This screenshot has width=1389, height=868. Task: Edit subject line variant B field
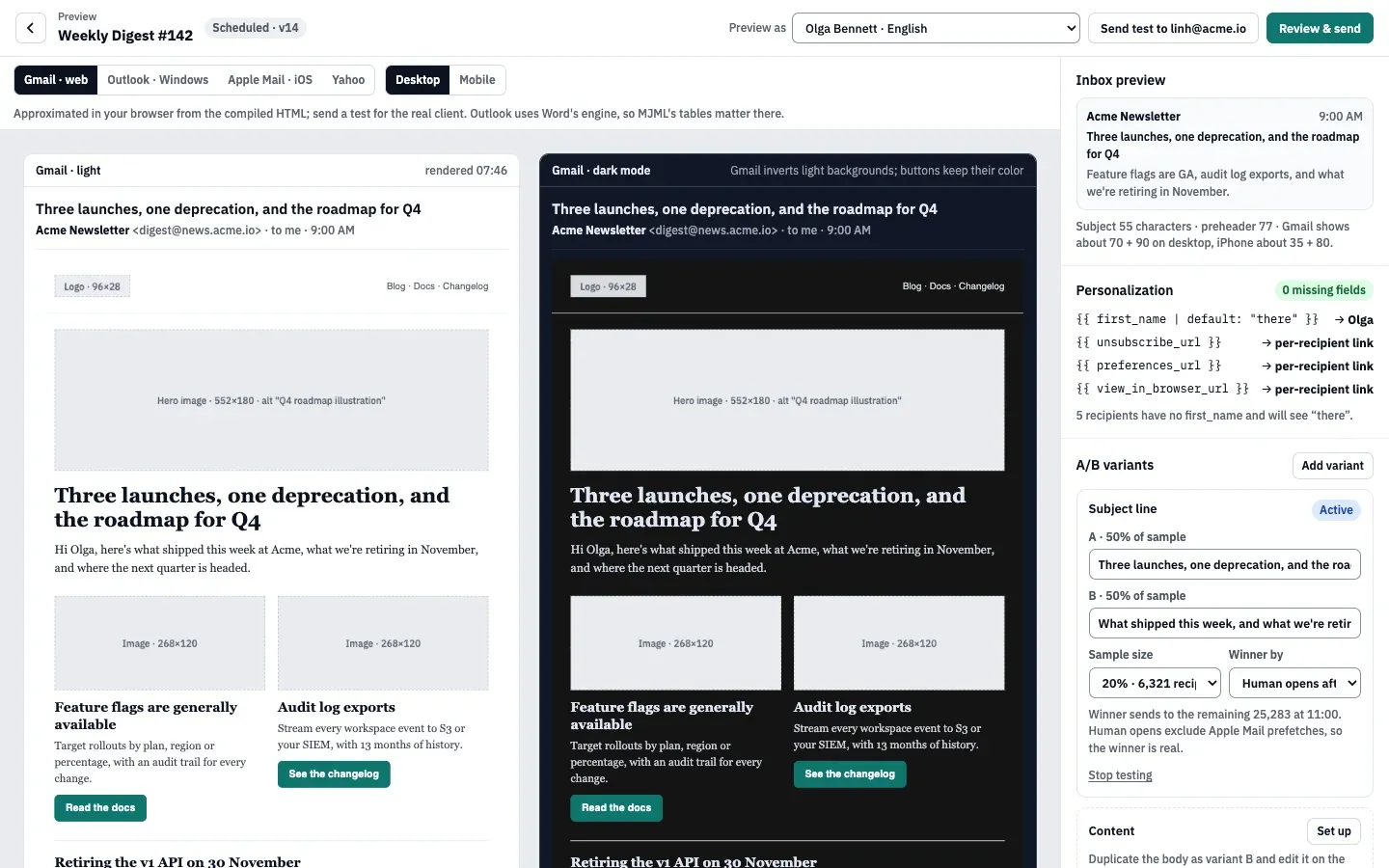pyautogui.click(x=1224, y=623)
